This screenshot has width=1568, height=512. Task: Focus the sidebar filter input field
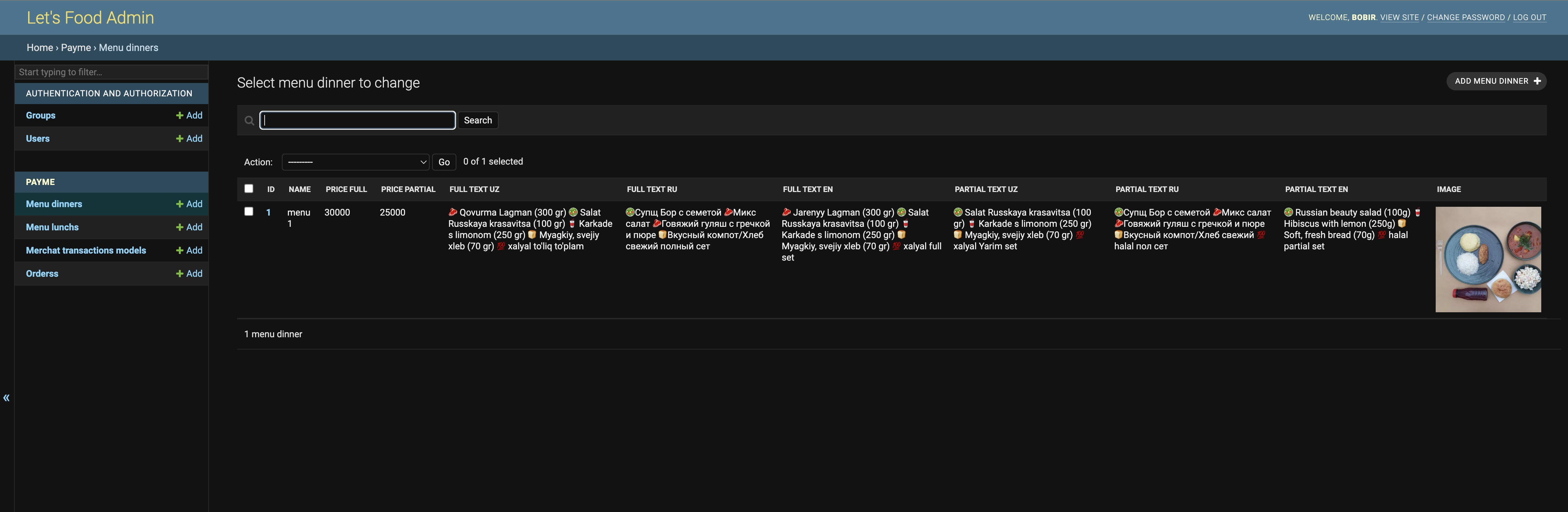tap(112, 72)
